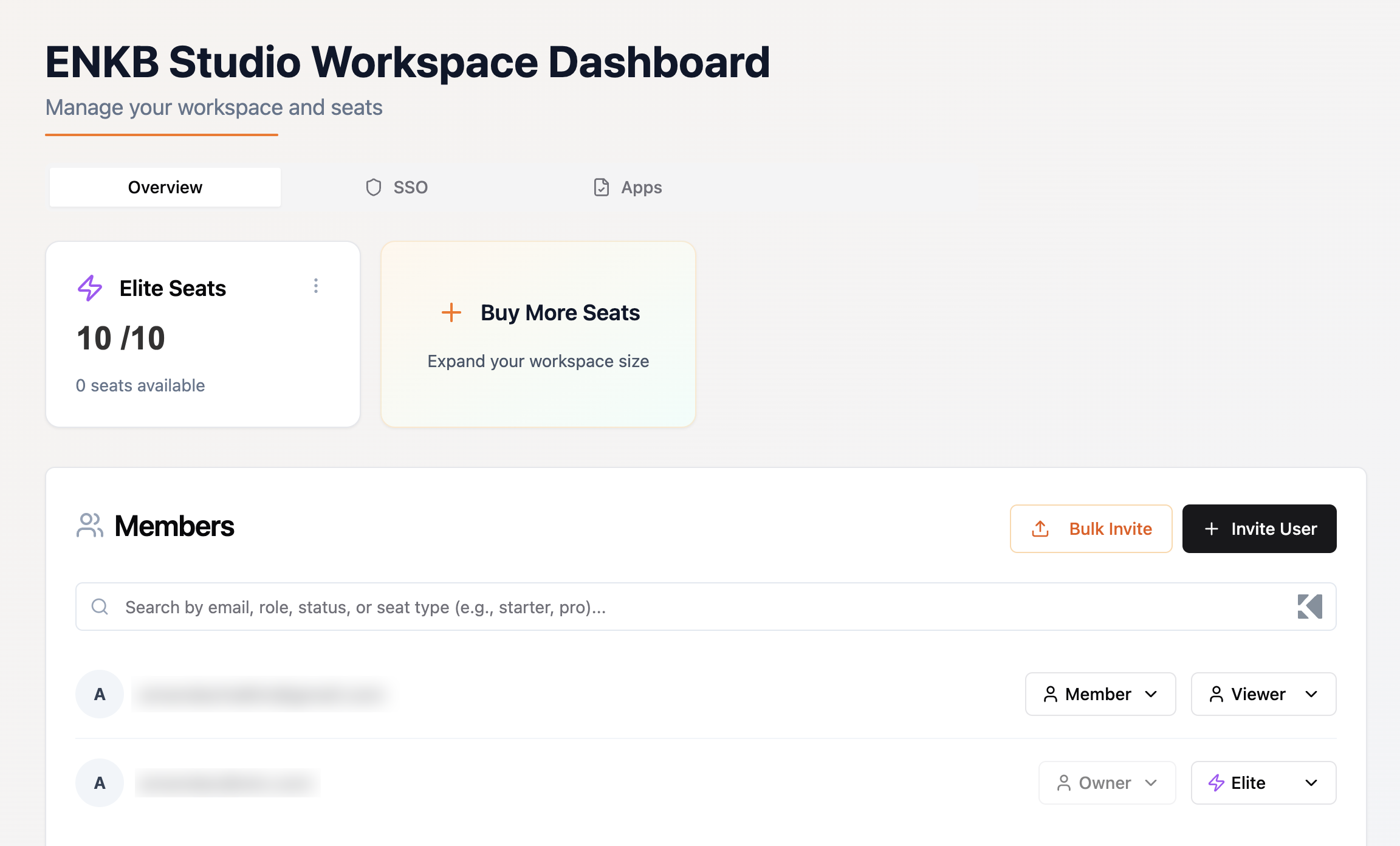The width and height of the screenshot is (1400, 846).
Task: Click the Members people icon
Action: 90,526
